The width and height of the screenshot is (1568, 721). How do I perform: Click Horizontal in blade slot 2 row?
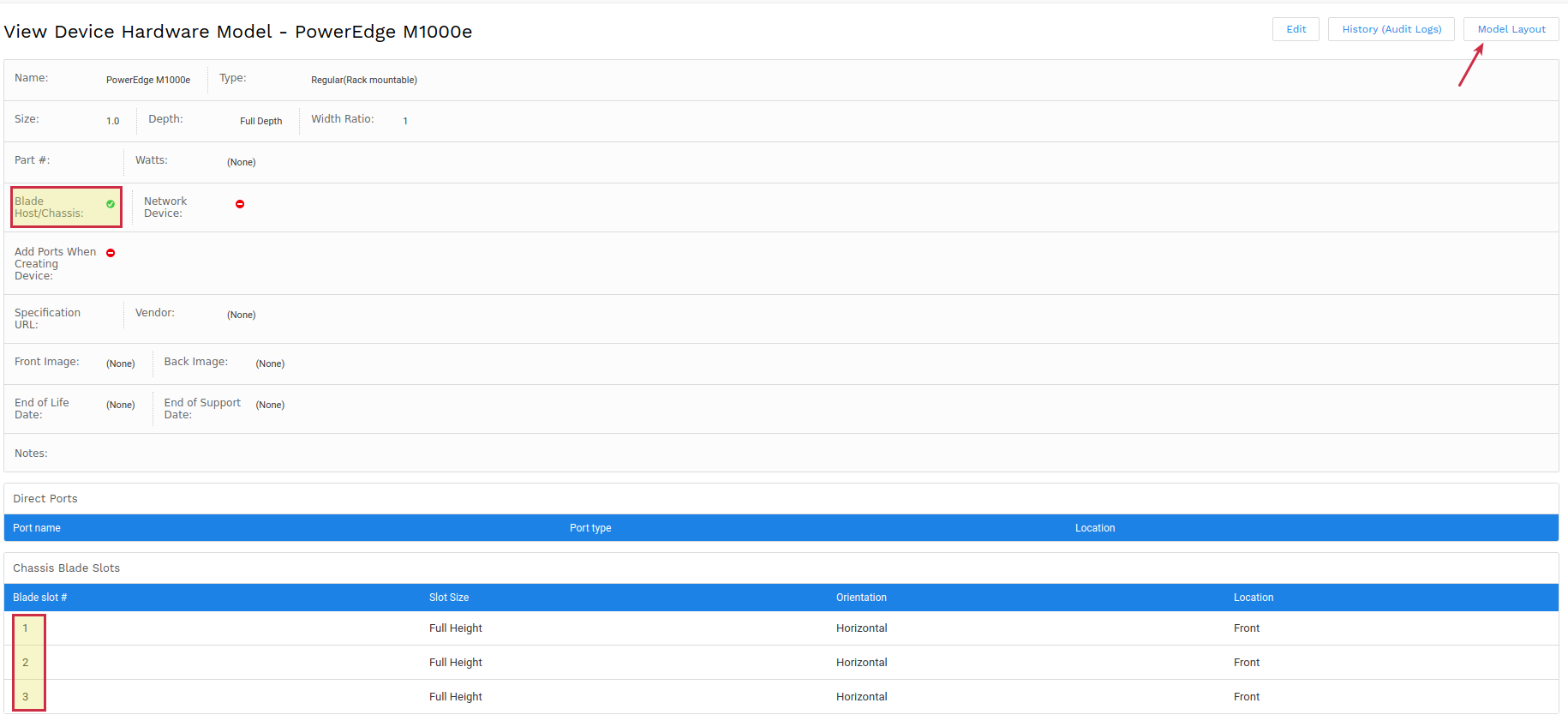pos(862,663)
